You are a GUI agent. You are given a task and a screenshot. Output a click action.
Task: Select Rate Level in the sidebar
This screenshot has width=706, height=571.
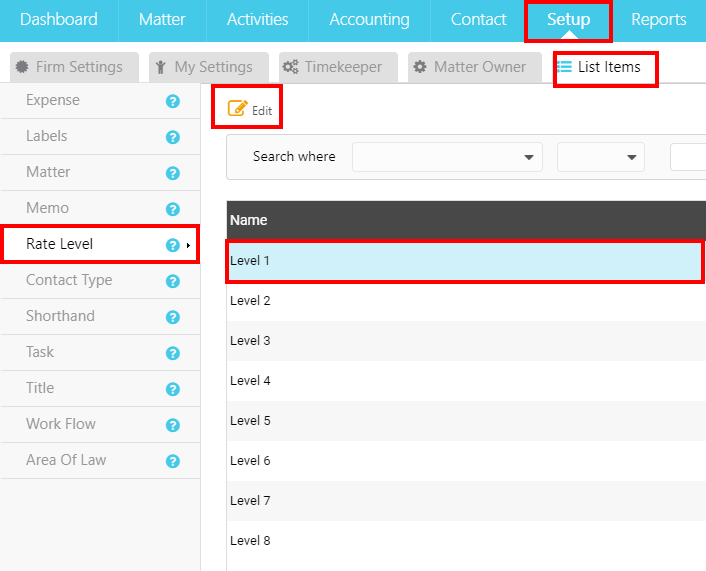click(x=100, y=244)
